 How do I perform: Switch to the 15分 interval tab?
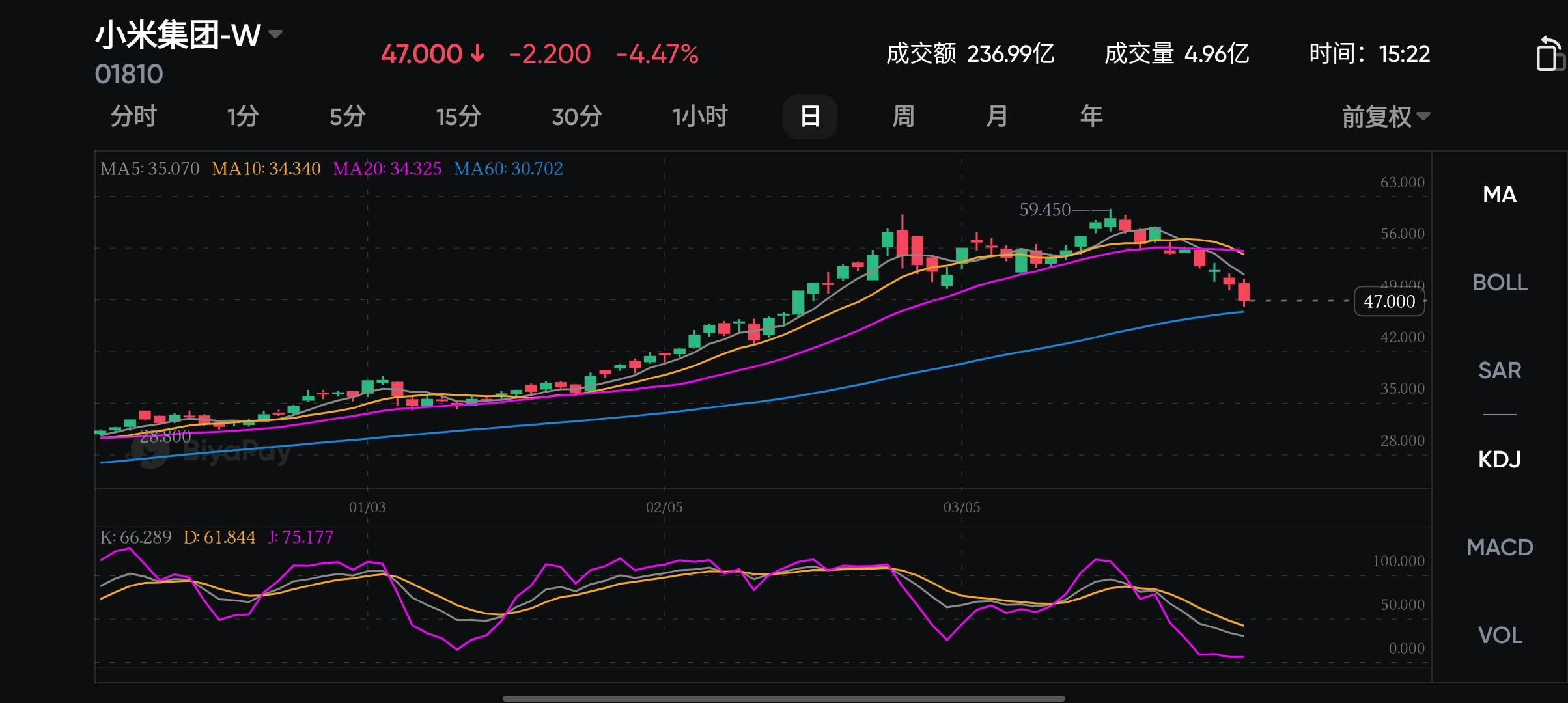point(458,117)
